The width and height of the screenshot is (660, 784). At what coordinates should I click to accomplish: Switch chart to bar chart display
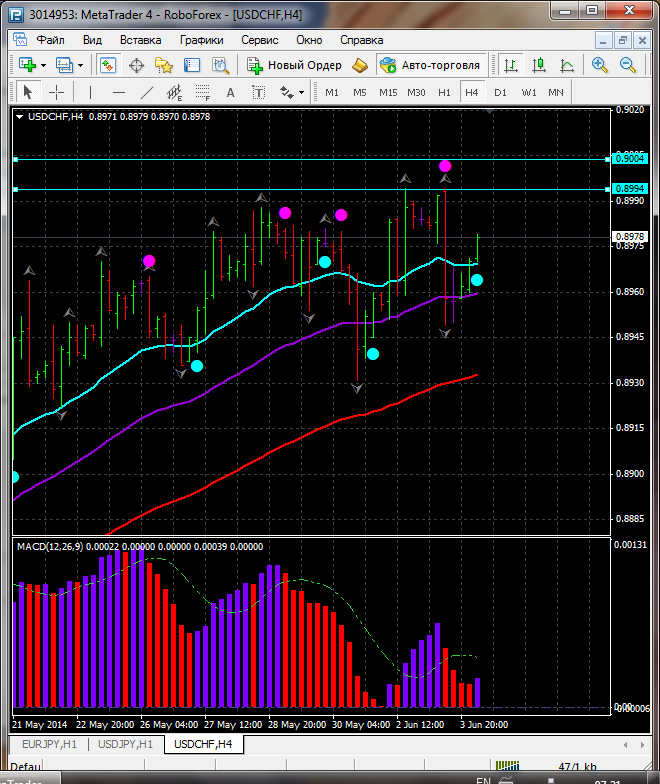[x=511, y=65]
